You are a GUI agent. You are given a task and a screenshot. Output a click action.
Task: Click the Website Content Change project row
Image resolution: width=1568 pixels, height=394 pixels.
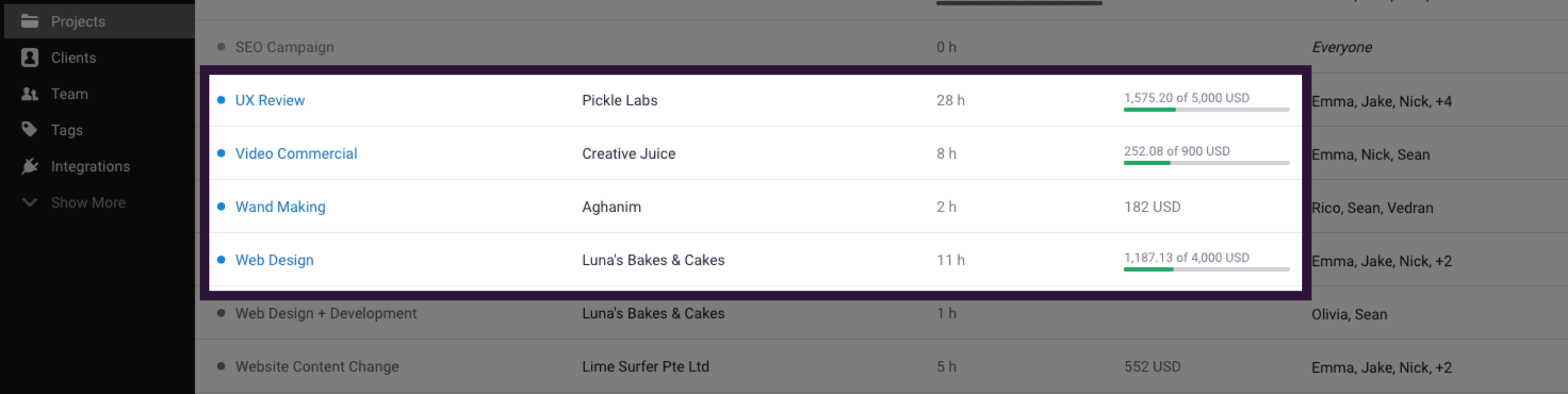click(317, 366)
